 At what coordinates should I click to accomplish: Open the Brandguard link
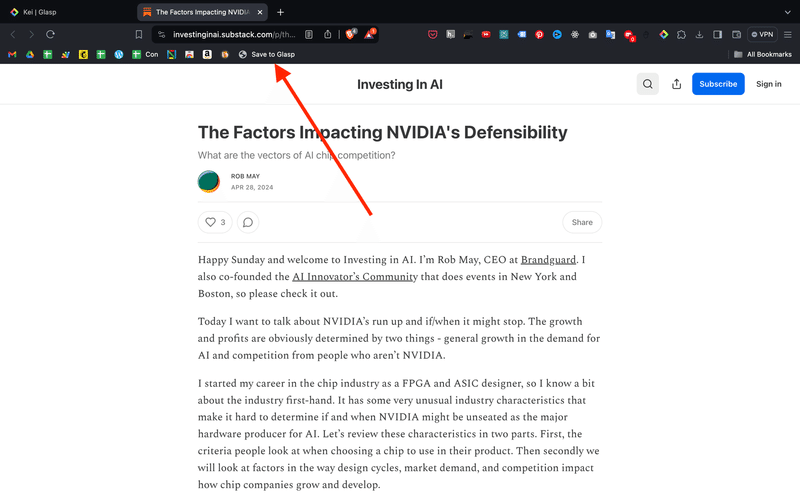pos(548,260)
